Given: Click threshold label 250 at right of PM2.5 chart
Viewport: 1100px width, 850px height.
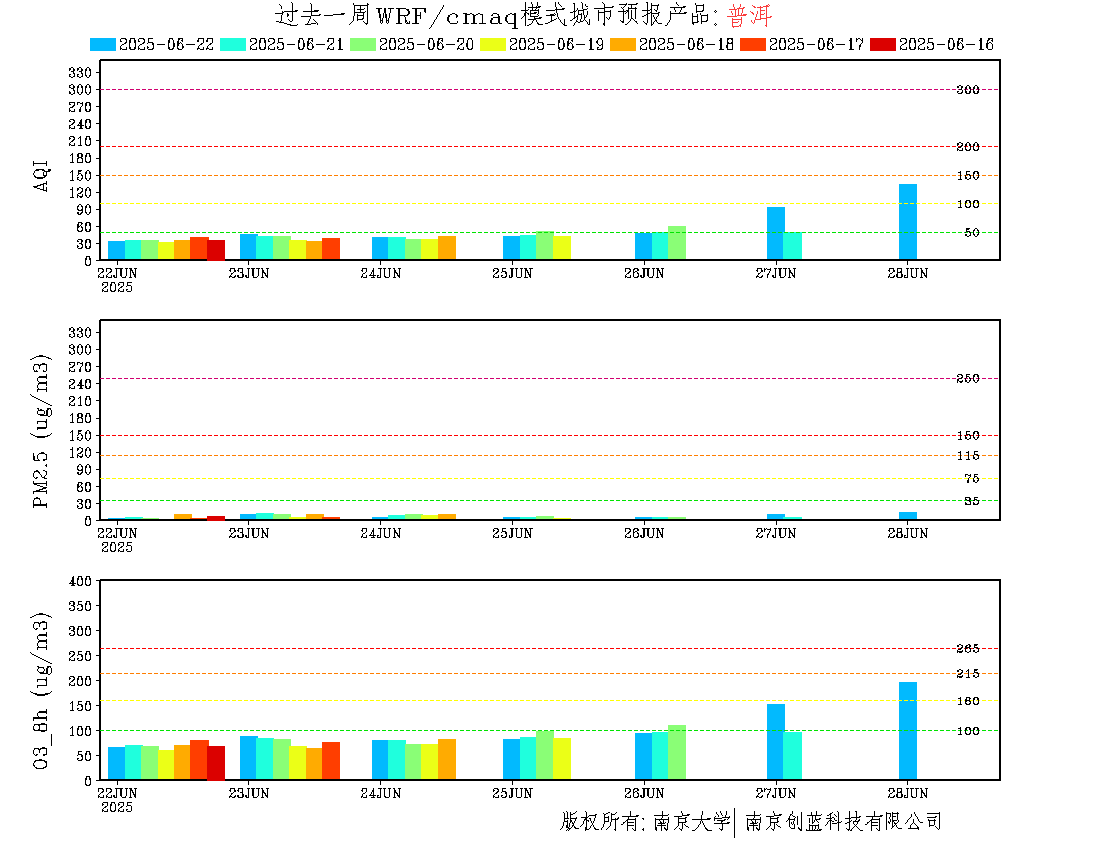Looking at the screenshot, I should tap(968, 379).
